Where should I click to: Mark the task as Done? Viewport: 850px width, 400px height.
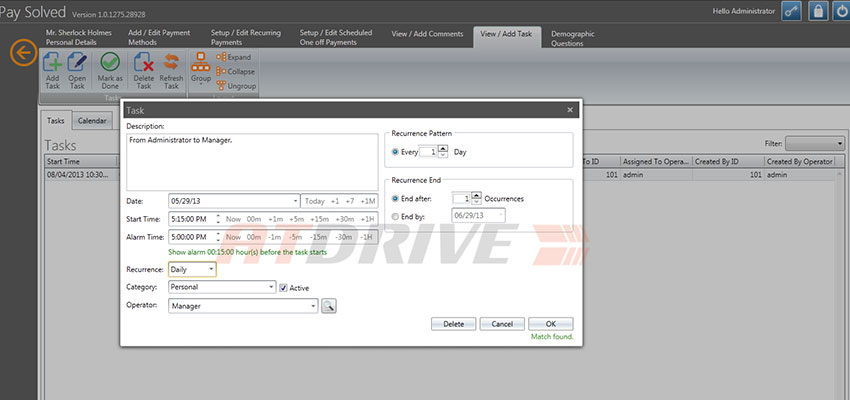tap(110, 70)
